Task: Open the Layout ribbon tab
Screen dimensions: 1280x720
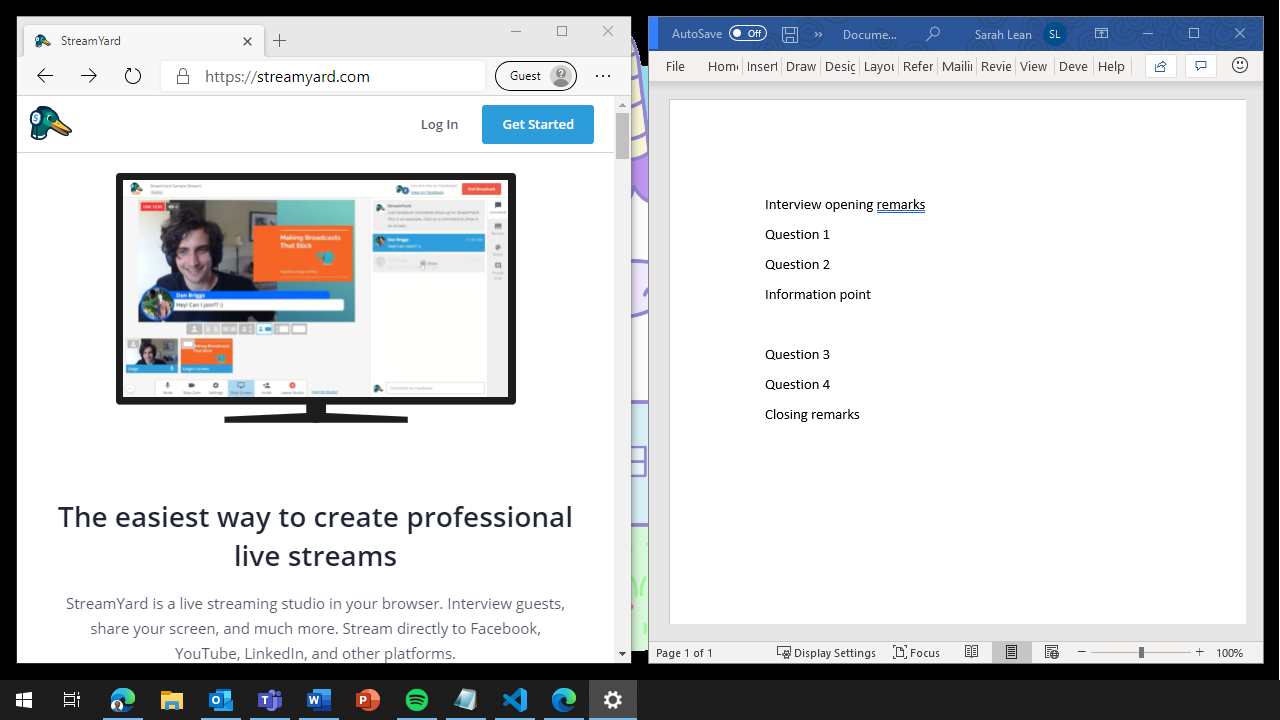Action: tap(879, 66)
